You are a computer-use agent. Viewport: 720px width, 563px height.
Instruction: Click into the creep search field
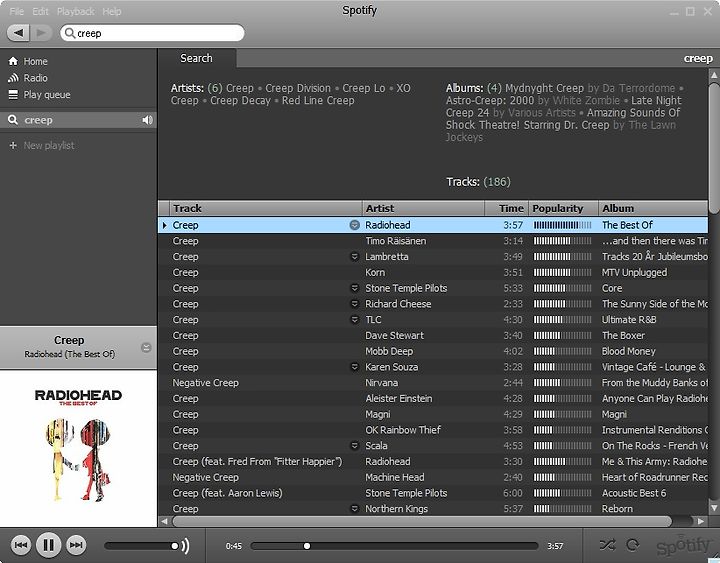(x=152, y=33)
